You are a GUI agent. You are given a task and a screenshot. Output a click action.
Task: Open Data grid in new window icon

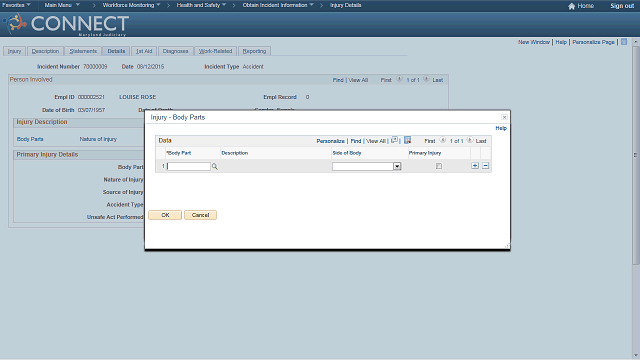tap(394, 140)
